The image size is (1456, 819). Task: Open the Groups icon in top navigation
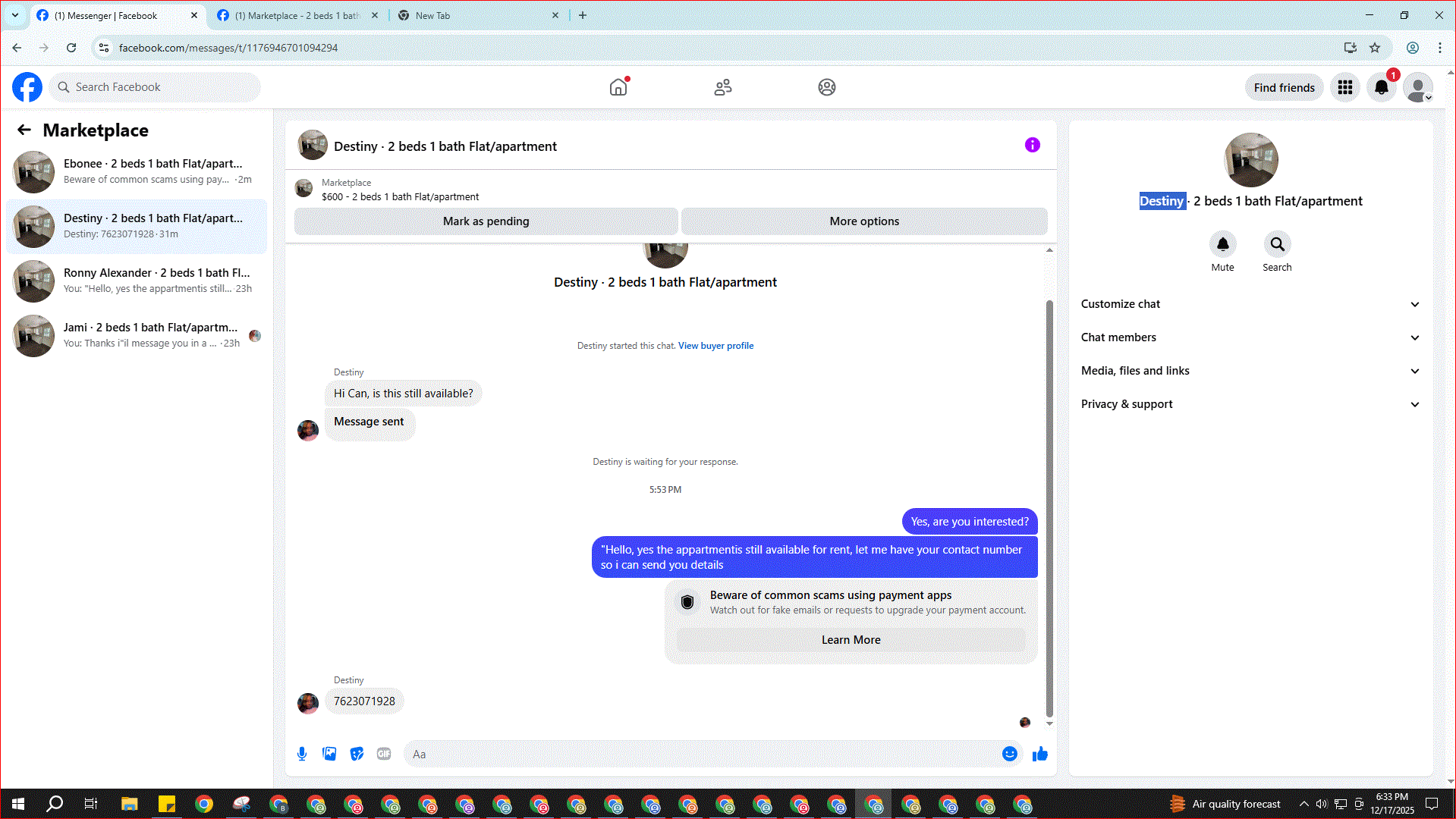tap(827, 87)
